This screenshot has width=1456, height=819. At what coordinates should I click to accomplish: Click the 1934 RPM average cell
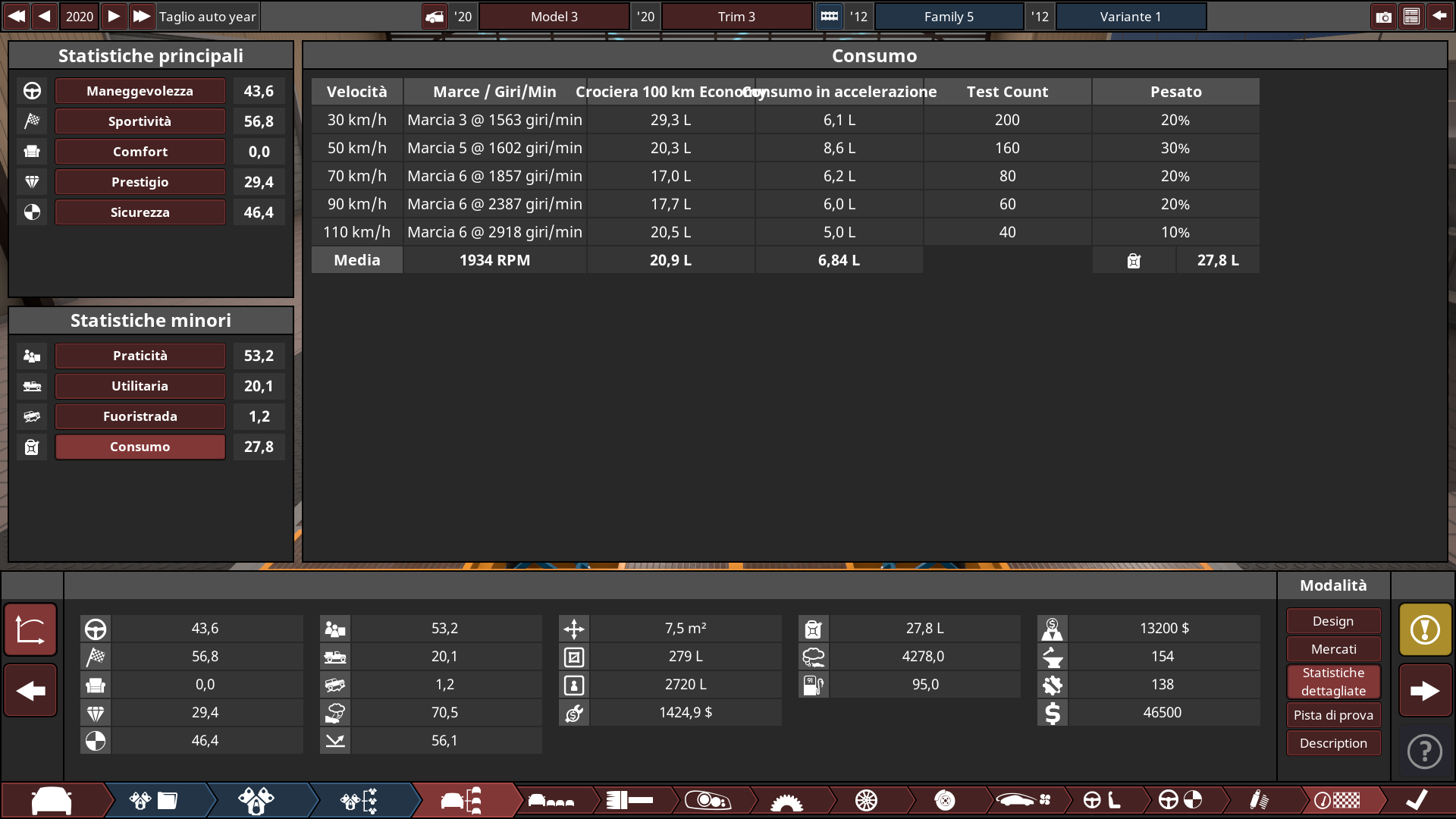(494, 260)
